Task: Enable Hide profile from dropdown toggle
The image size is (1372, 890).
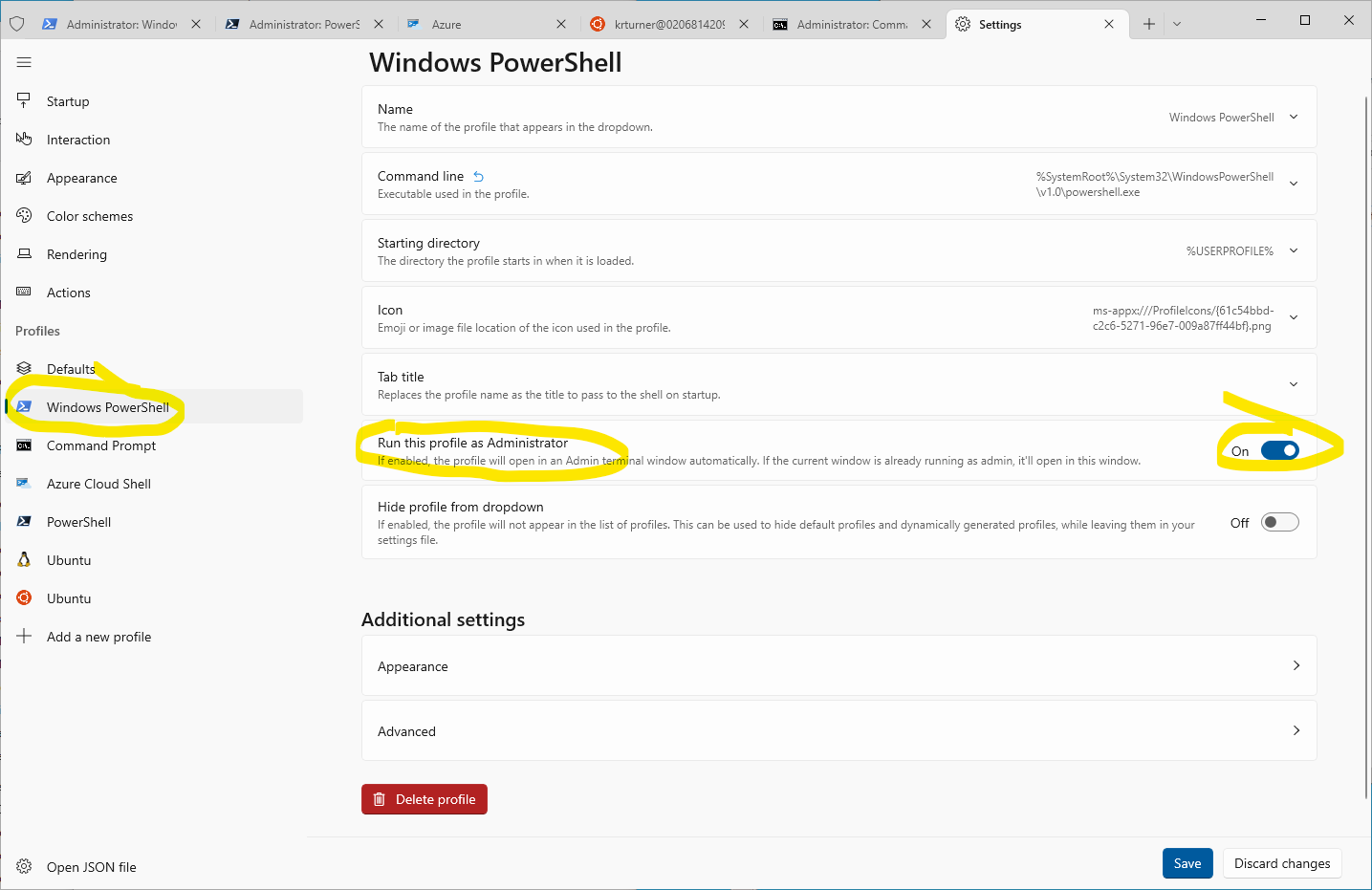Action: tap(1279, 522)
